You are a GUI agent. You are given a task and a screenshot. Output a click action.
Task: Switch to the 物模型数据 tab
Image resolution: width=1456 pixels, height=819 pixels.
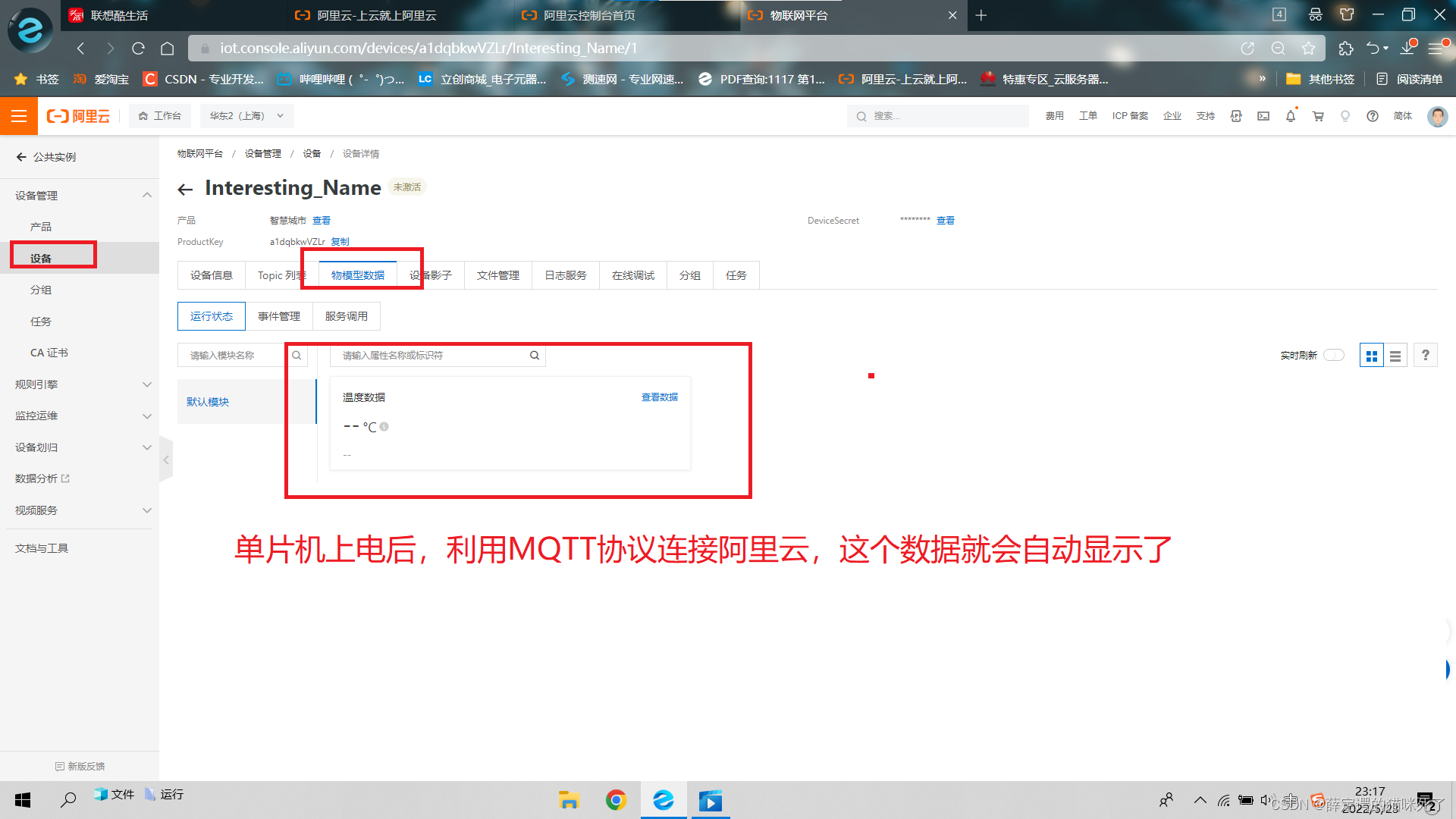click(358, 275)
